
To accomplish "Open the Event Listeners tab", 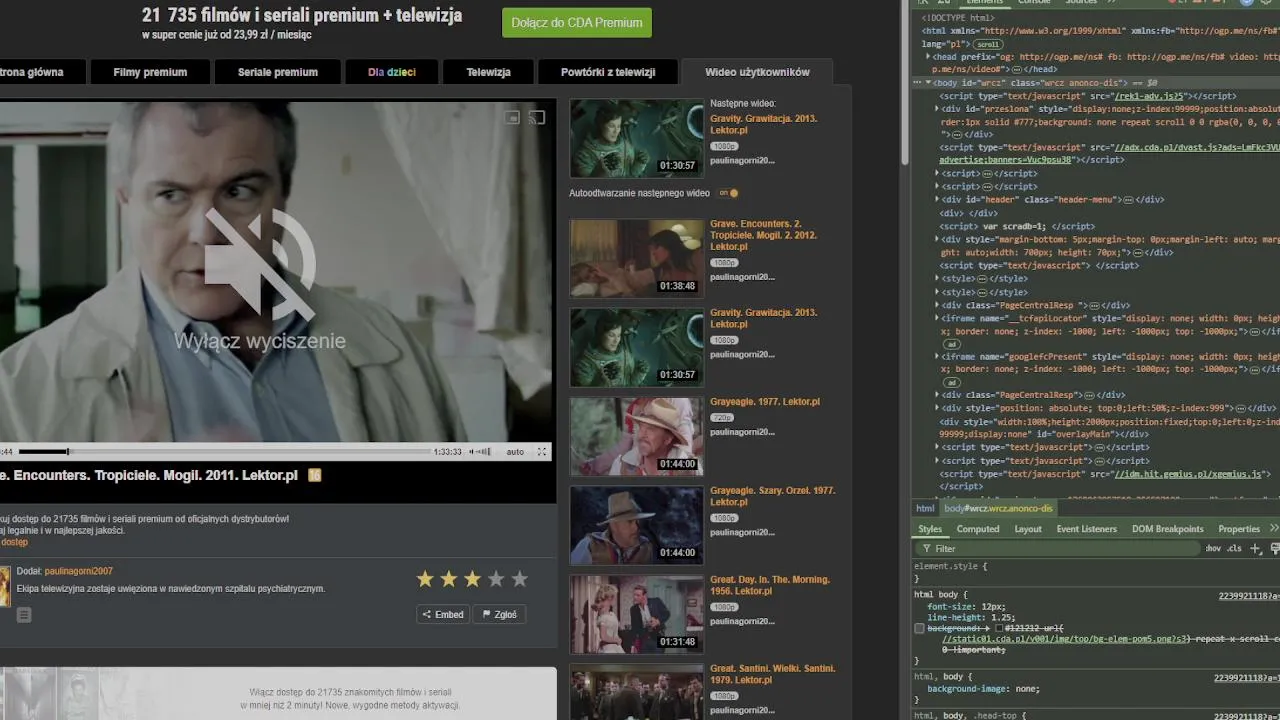I will 1087,529.
